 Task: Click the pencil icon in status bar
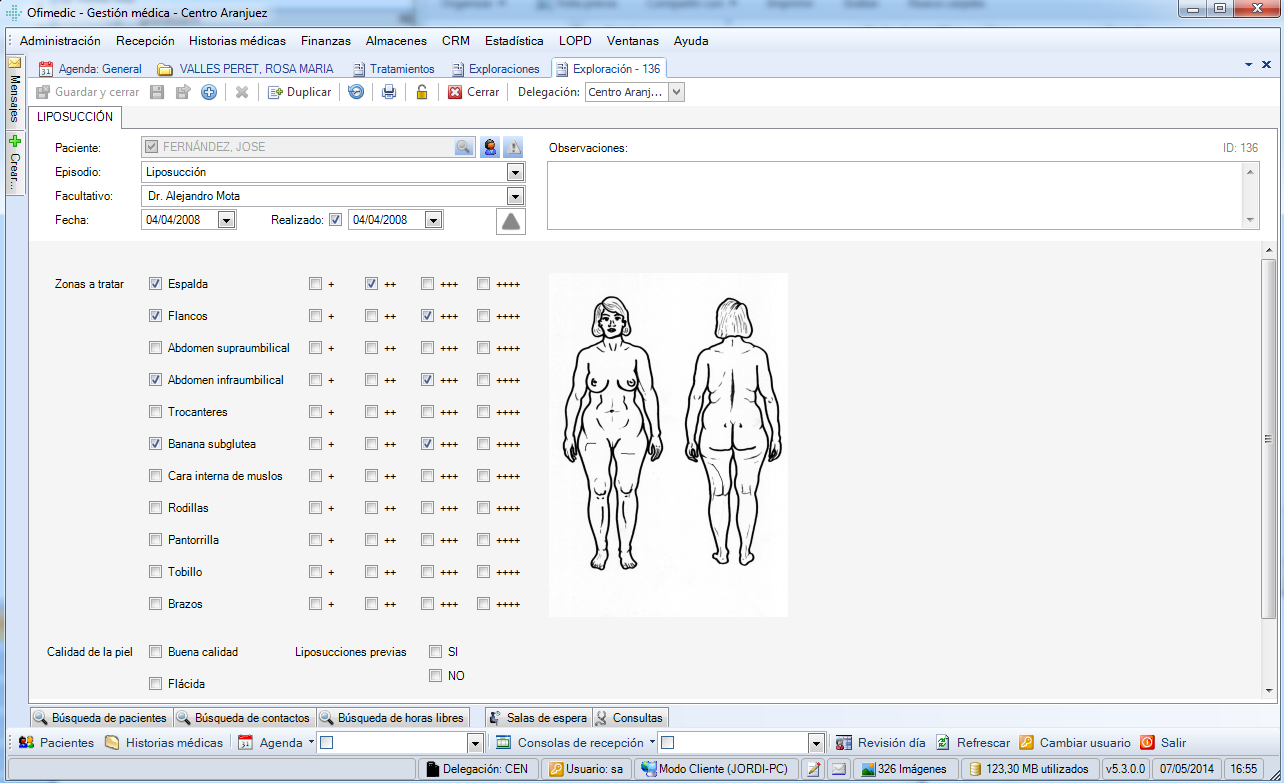pyautogui.click(x=814, y=769)
